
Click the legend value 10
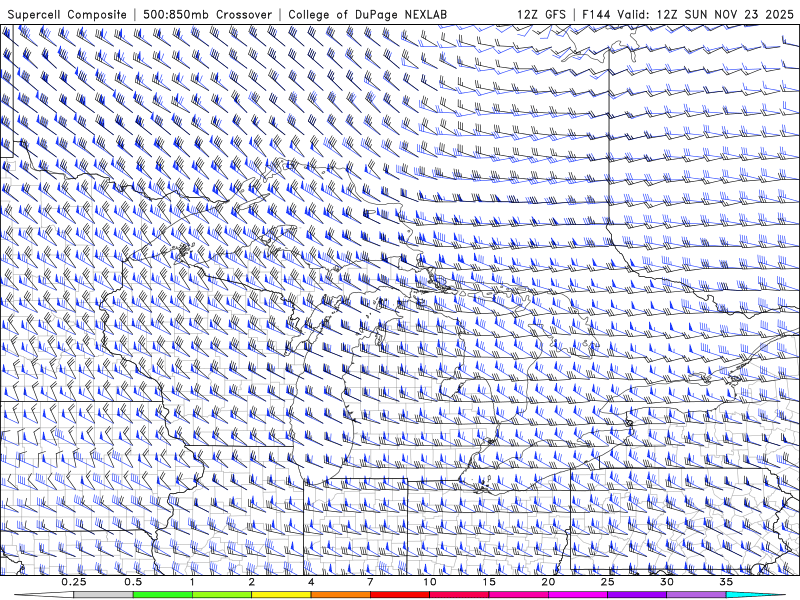(430, 582)
